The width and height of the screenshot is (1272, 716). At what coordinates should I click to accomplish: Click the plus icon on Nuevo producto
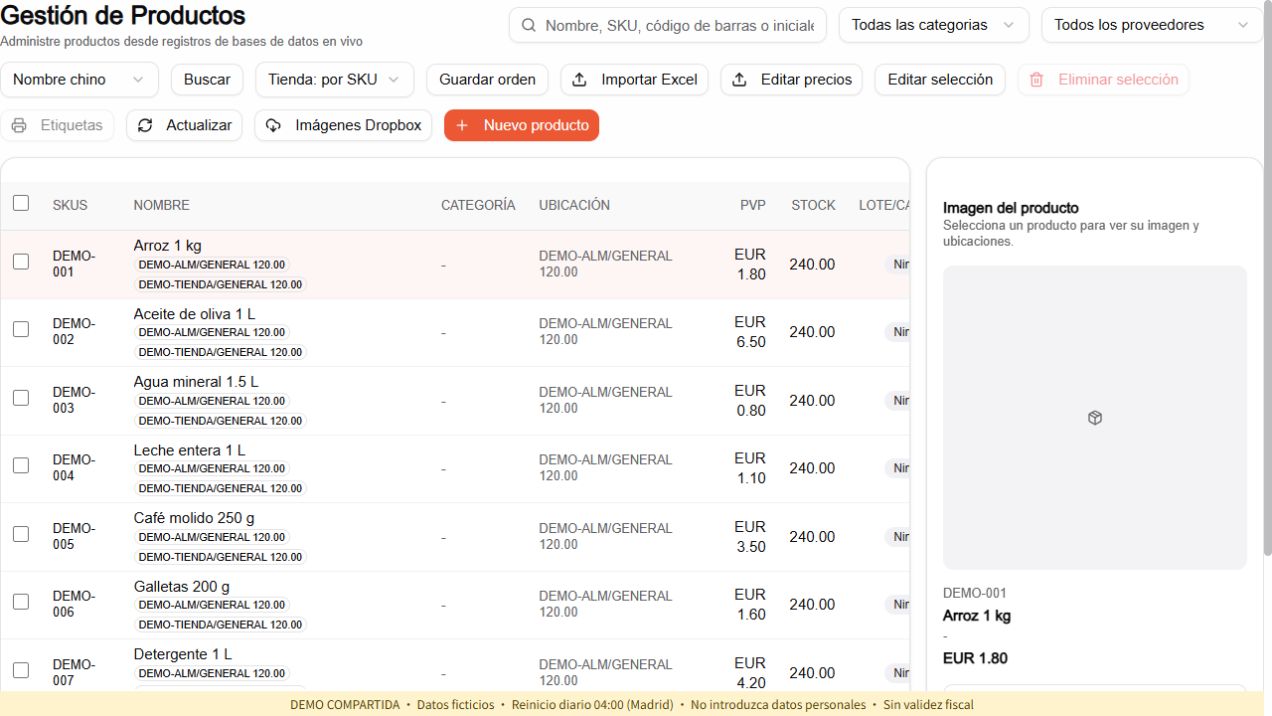tap(462, 126)
